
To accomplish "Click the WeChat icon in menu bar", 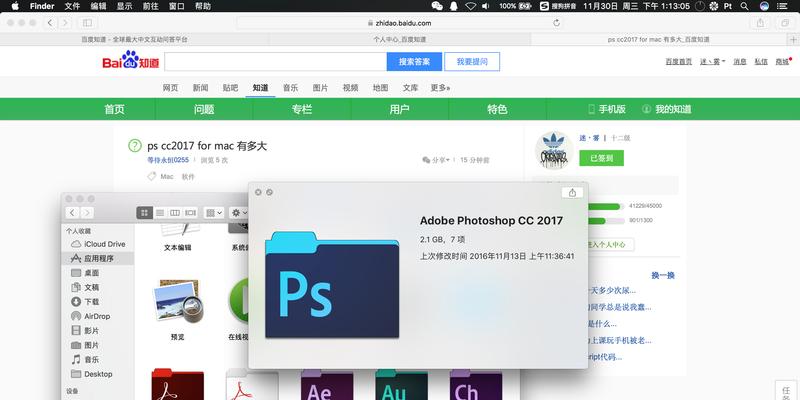I will click(437, 6).
